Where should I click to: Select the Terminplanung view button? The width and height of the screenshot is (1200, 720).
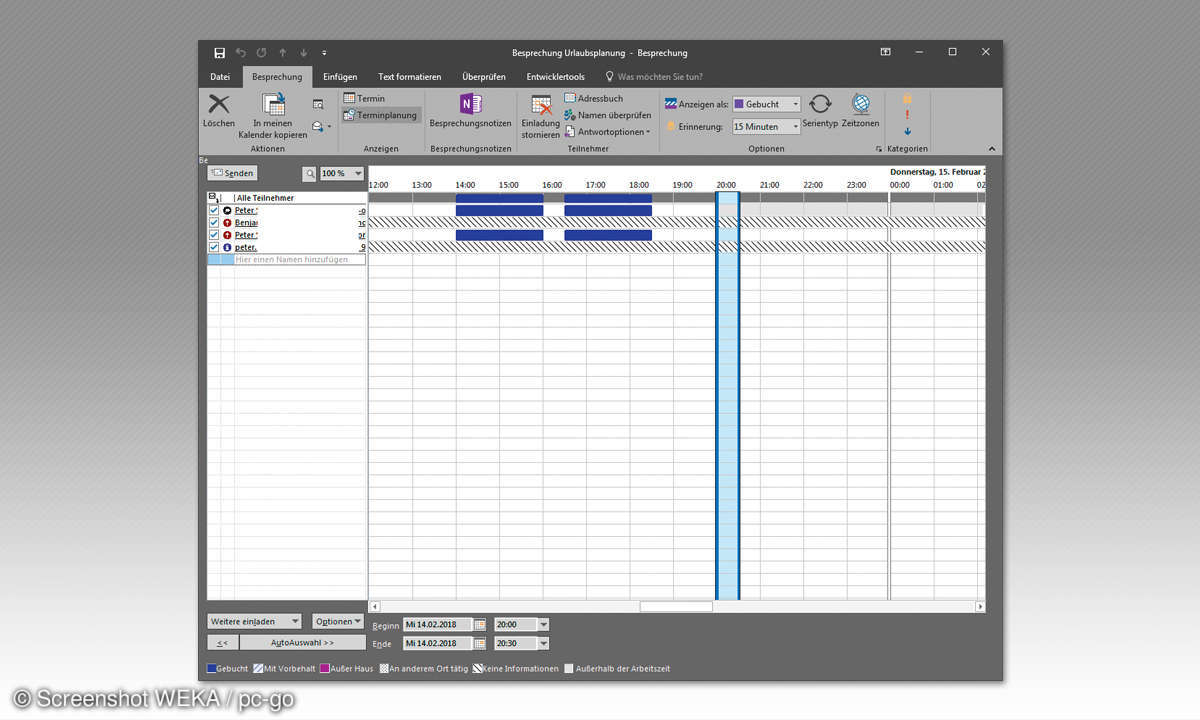380,115
